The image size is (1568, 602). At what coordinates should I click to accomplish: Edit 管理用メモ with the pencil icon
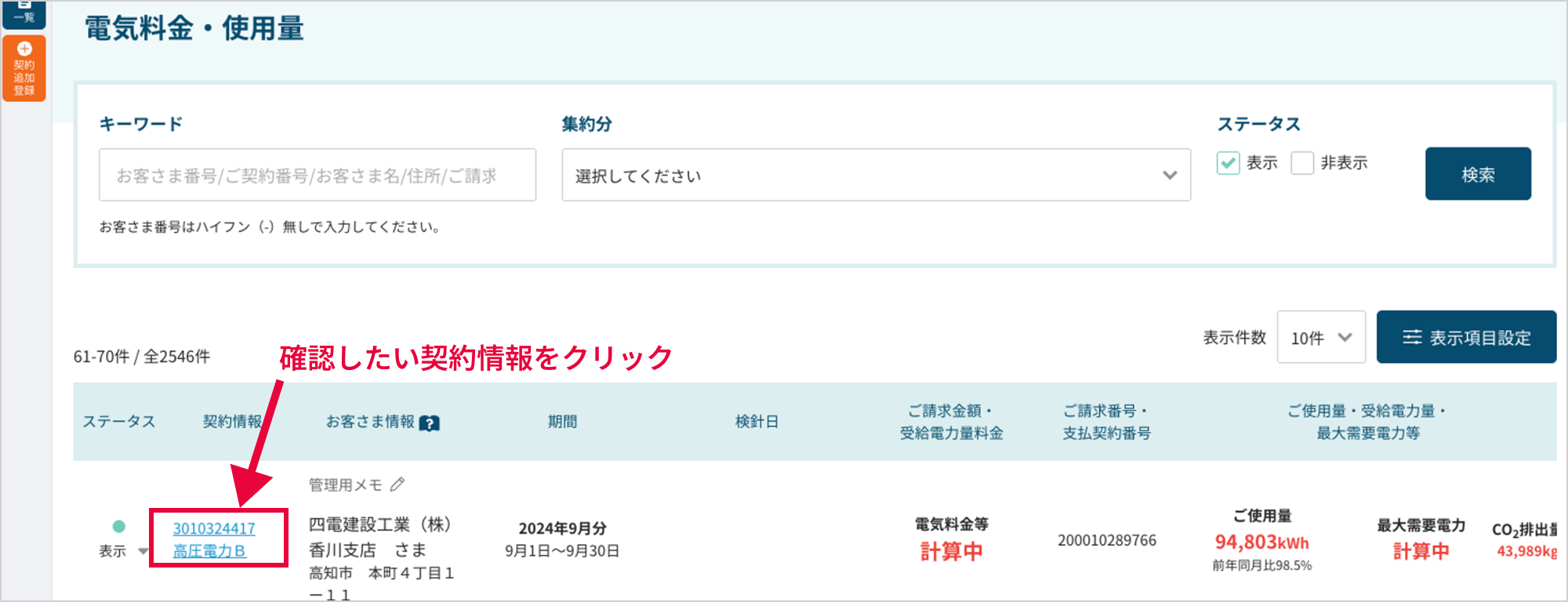(x=397, y=484)
